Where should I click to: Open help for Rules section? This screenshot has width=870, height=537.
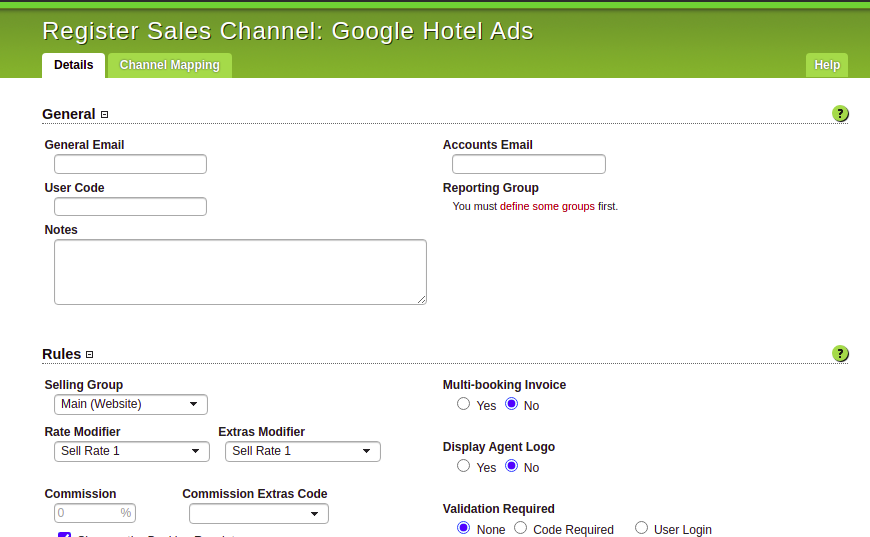840,353
